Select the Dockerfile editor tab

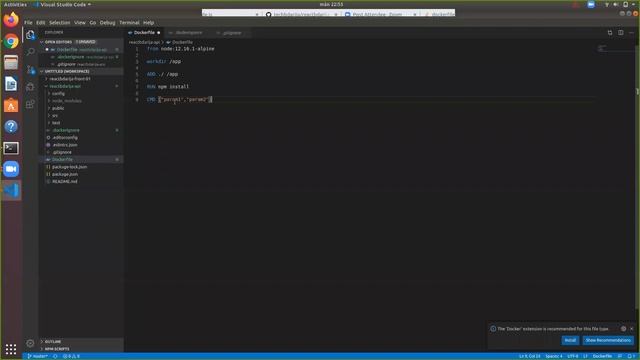[x=144, y=33]
